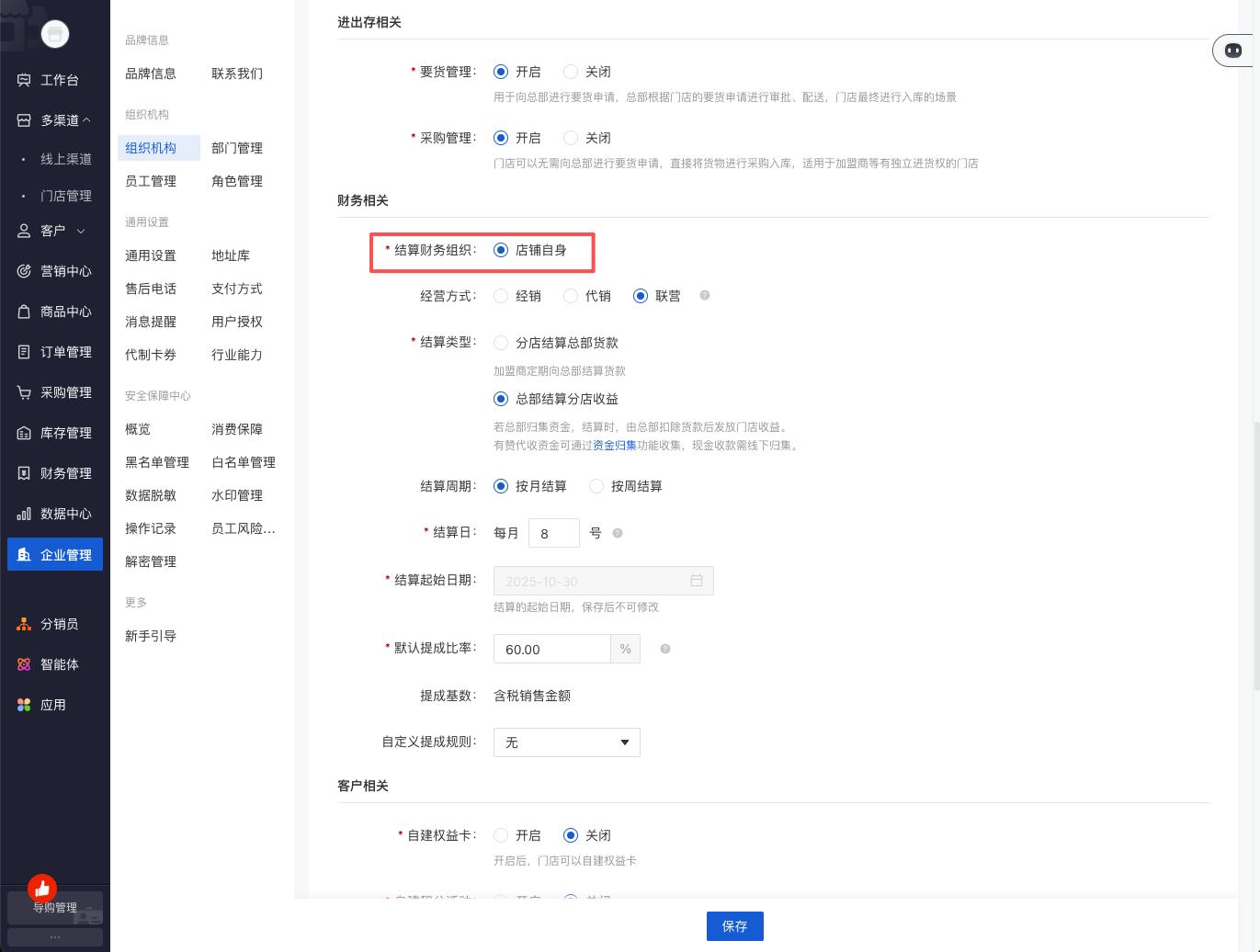Image resolution: width=1260 pixels, height=952 pixels.
Task: Open 员工管理 in settings menu
Action: [x=151, y=181]
